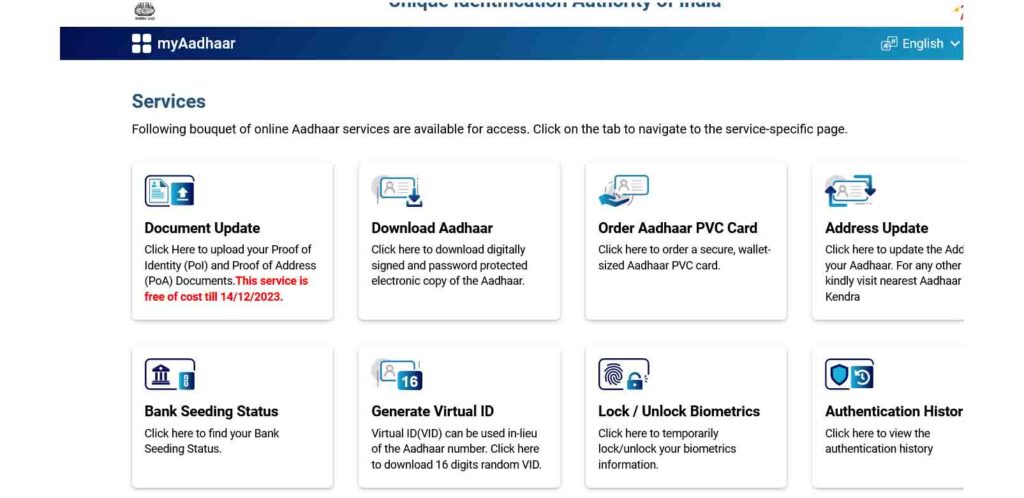This screenshot has height=498, width=1024.
Task: Open the Document Update heading
Action: (202, 228)
